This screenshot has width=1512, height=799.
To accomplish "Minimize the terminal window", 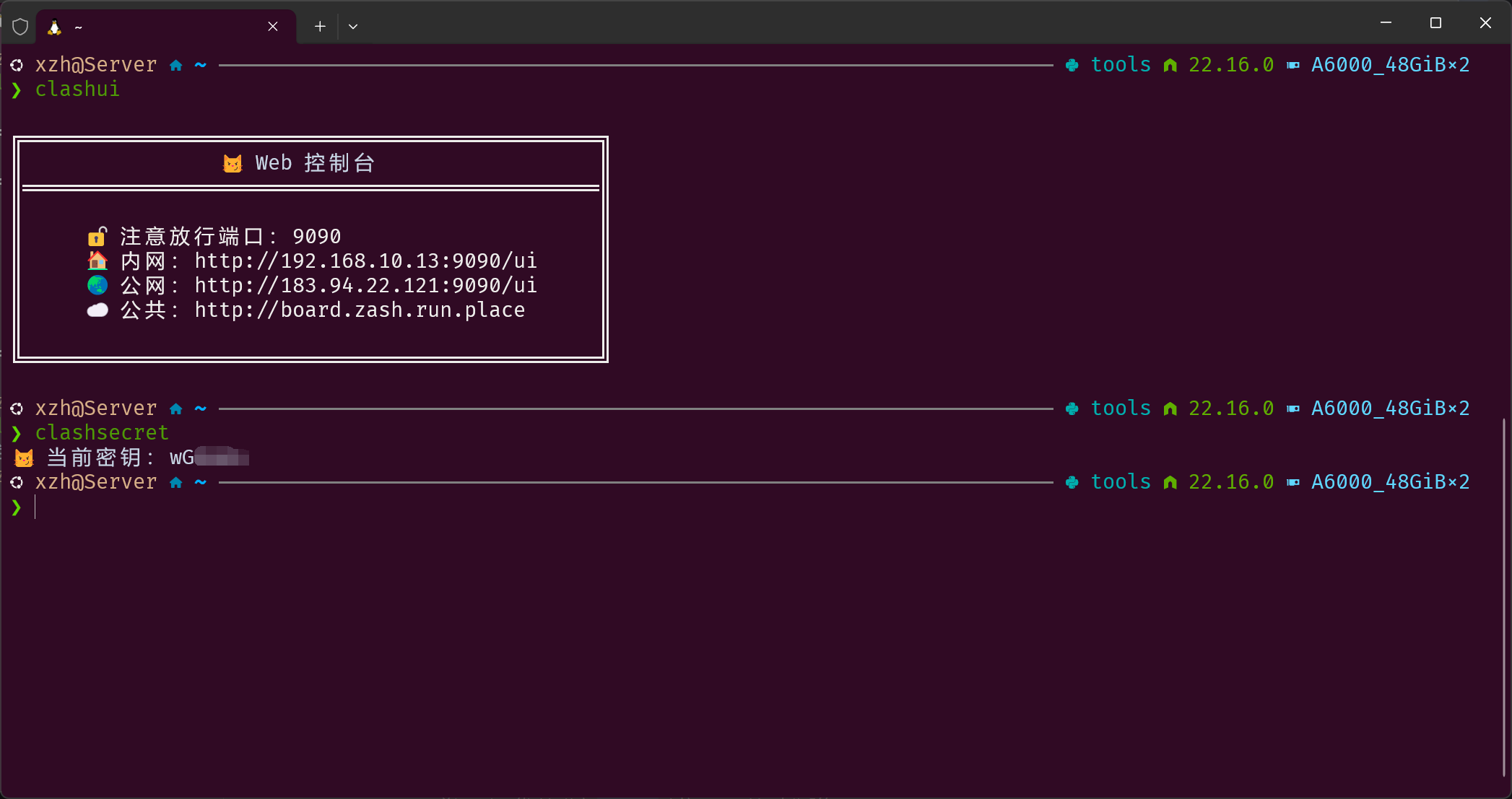I will [1386, 23].
